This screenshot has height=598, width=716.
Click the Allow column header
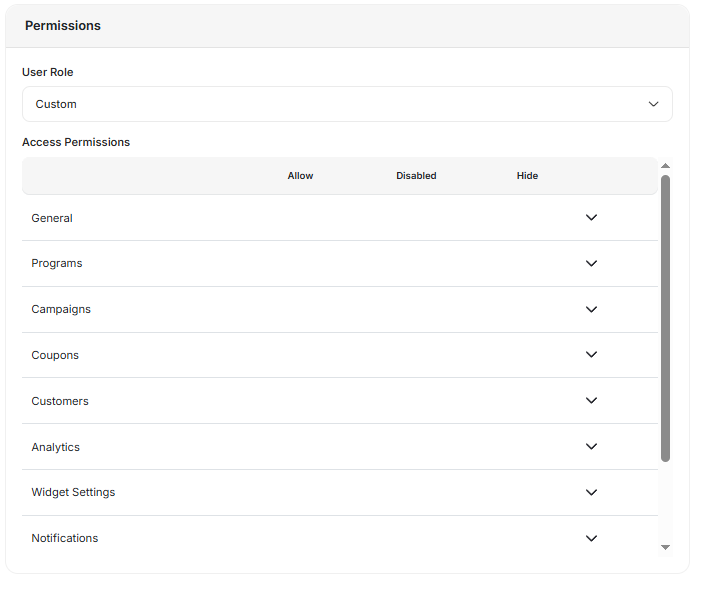point(300,176)
